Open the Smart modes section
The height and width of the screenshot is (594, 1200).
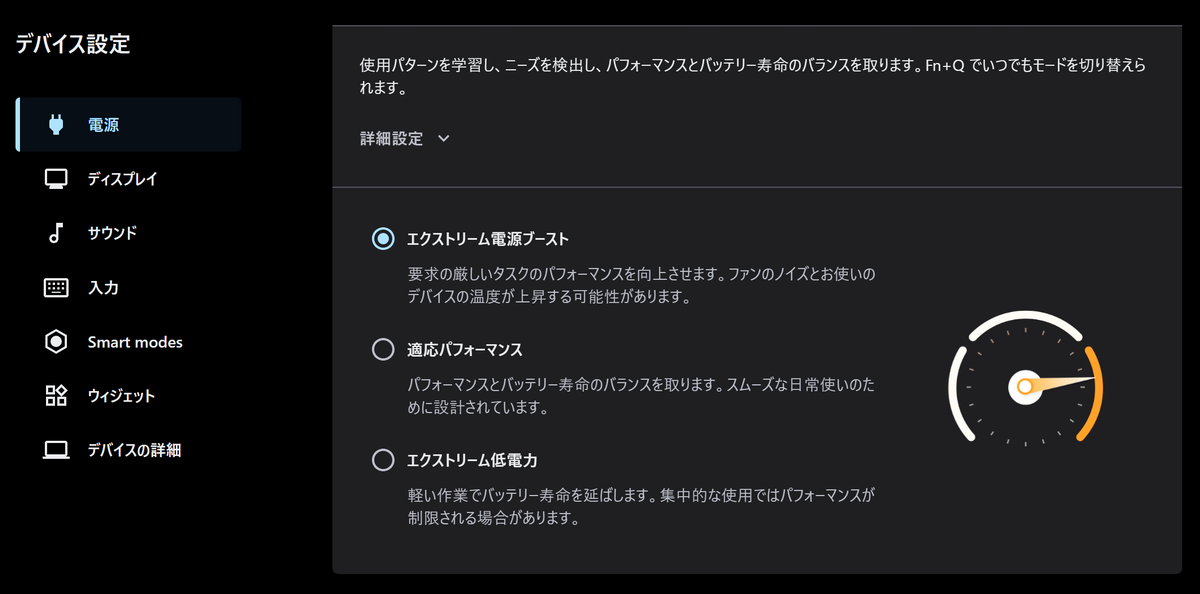[135, 342]
